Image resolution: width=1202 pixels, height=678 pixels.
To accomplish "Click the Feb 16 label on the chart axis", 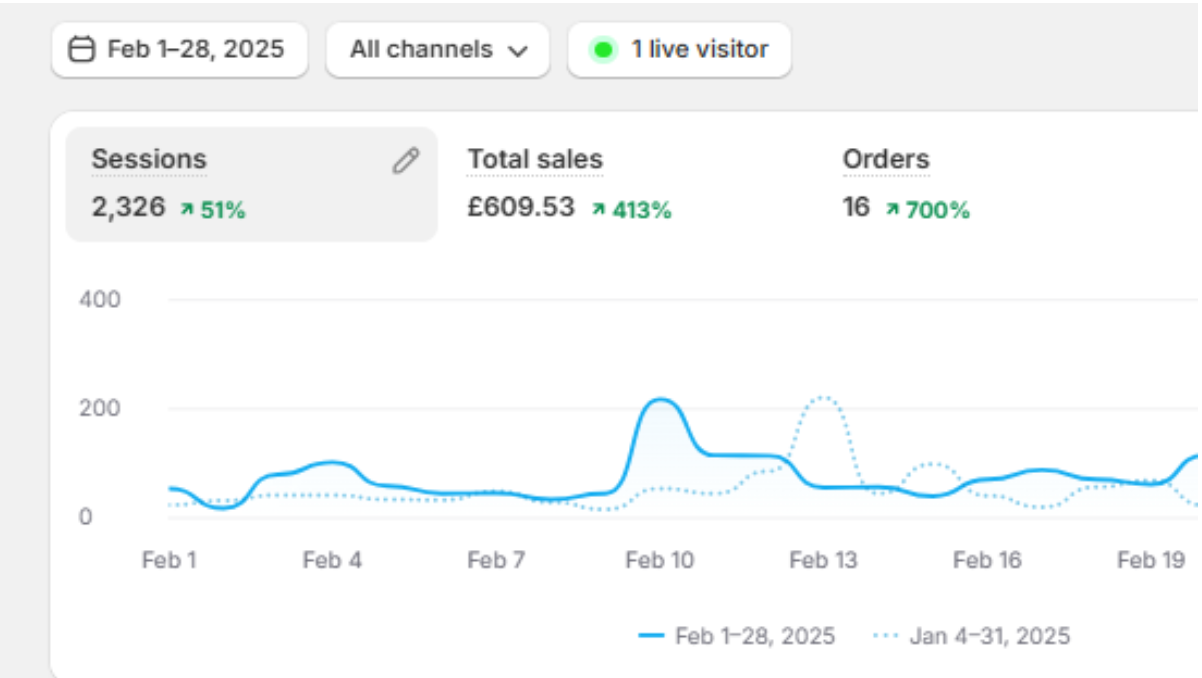I will point(987,560).
